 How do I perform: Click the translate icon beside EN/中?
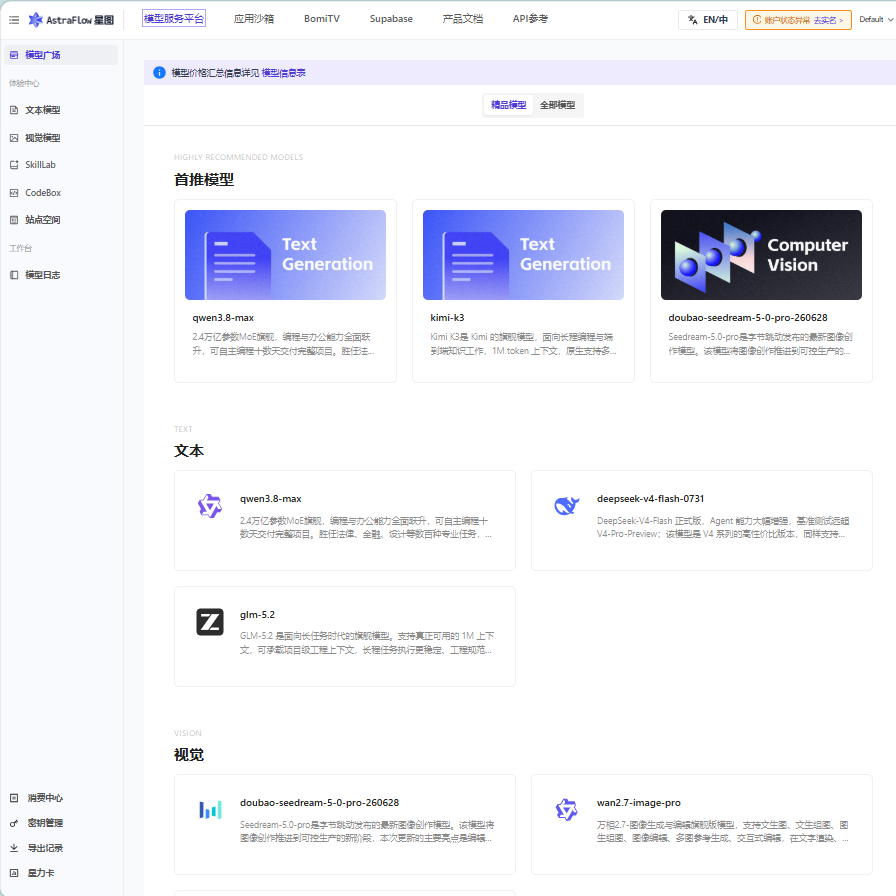pyautogui.click(x=693, y=19)
